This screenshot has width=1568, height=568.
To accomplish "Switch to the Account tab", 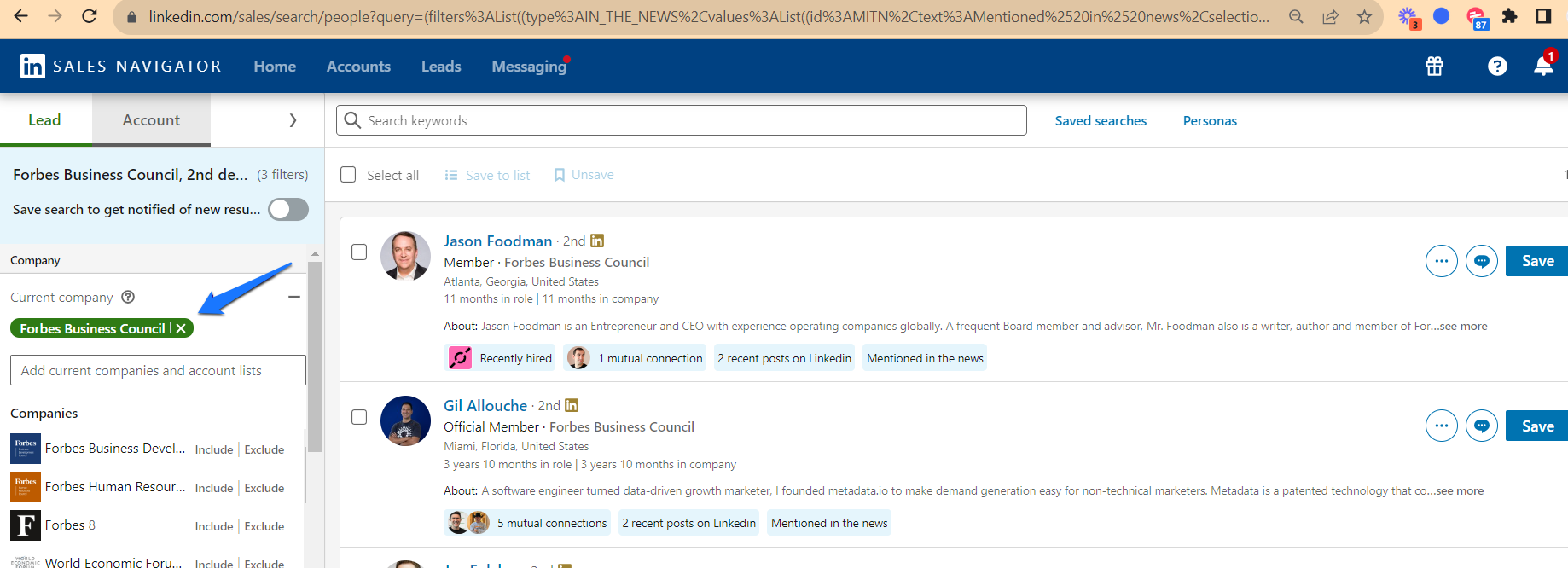I will click(151, 120).
